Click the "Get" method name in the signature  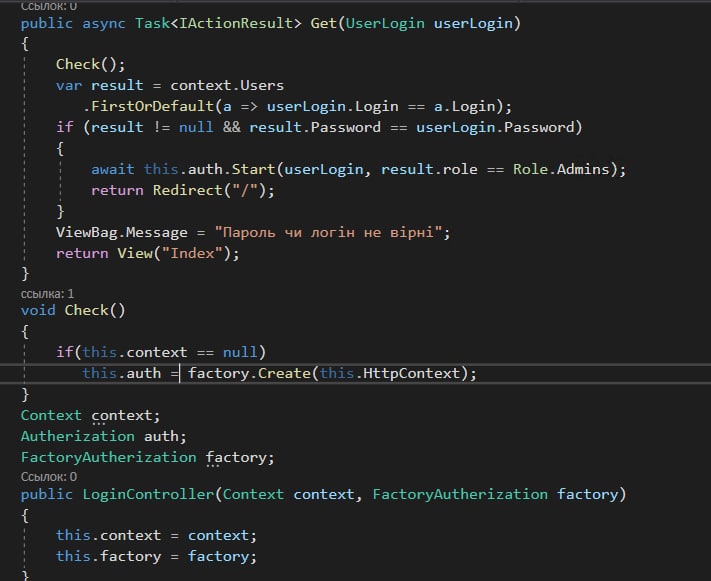tap(323, 23)
